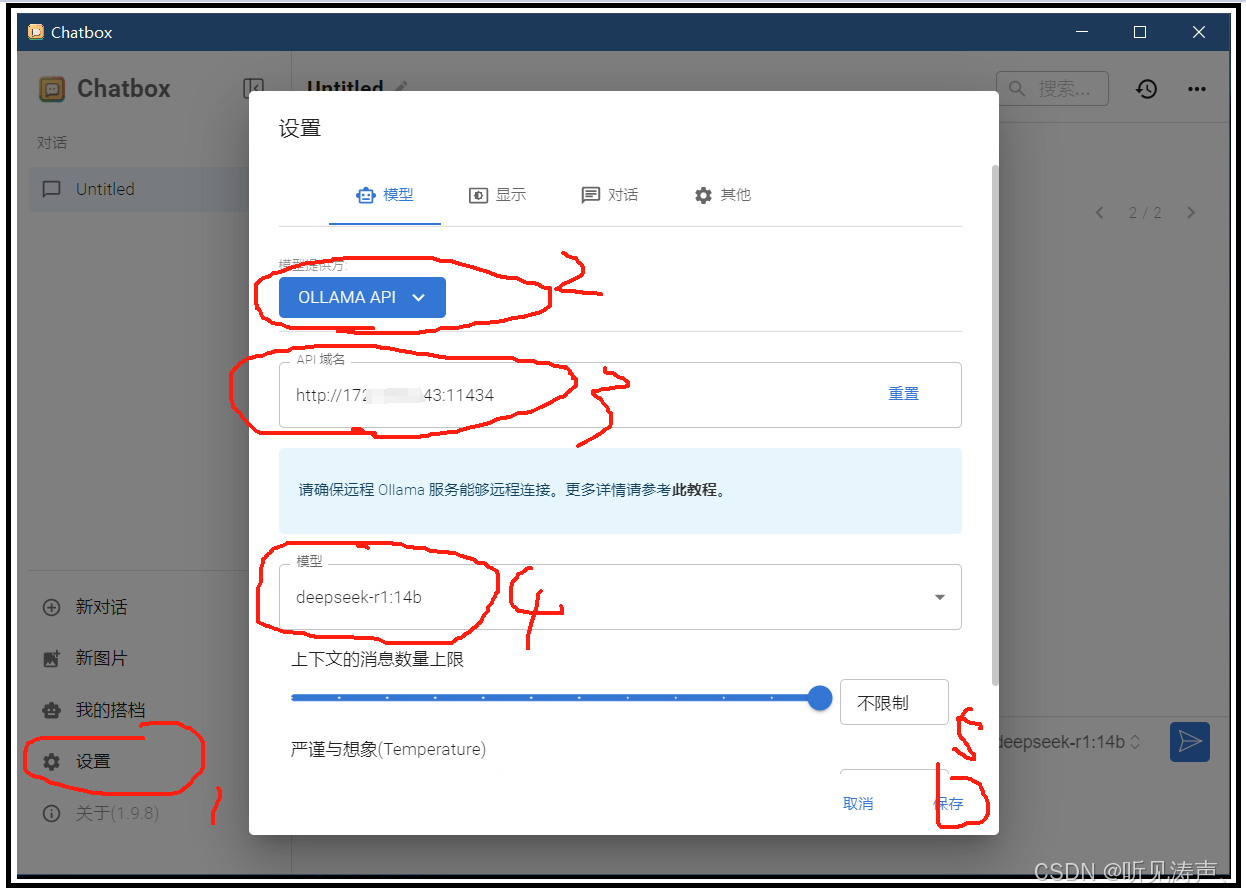Switch to the 显示 display tab
This screenshot has height=892, width=1246.
coord(497,195)
